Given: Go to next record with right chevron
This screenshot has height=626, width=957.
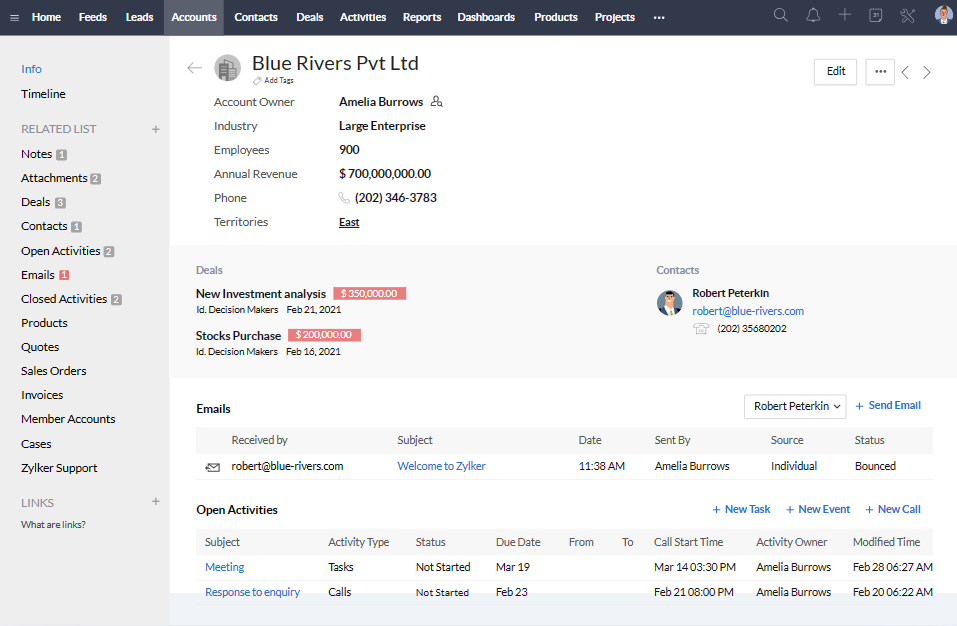Looking at the screenshot, I should click(927, 72).
